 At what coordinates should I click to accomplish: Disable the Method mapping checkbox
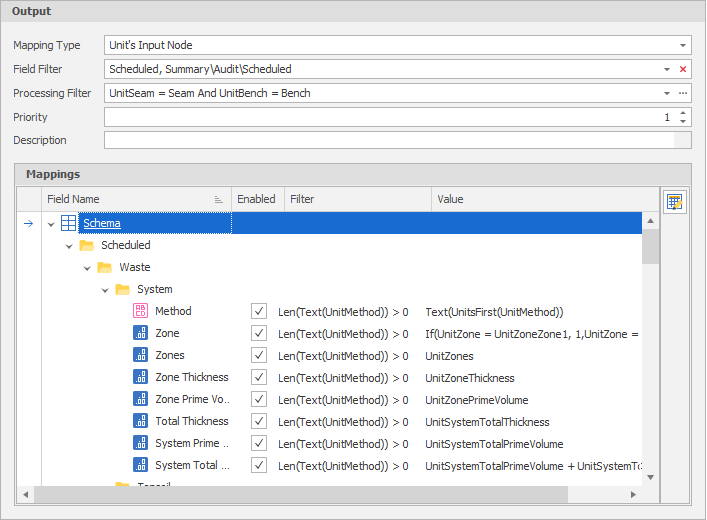(x=259, y=311)
